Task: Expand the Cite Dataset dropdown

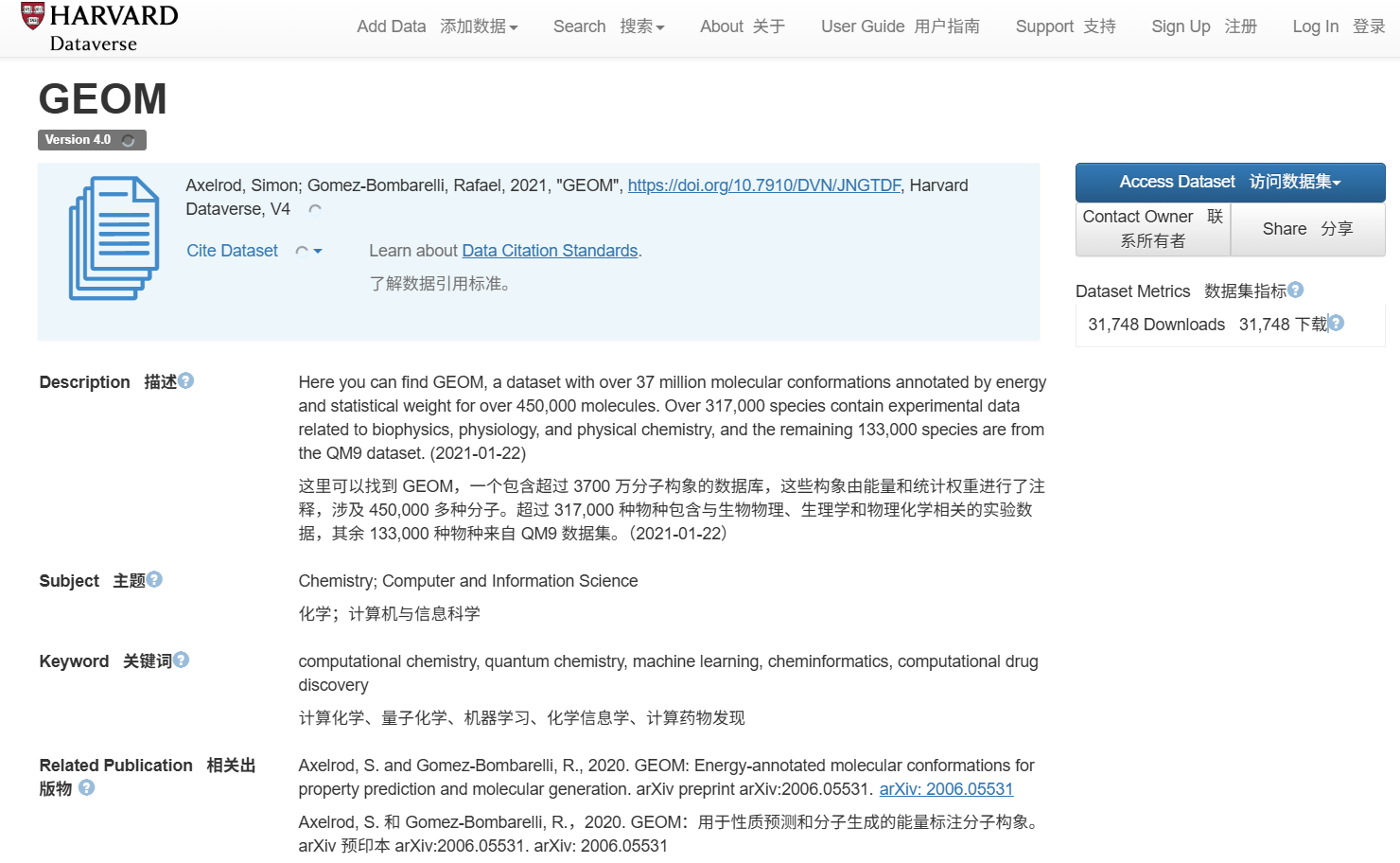Action: click(254, 251)
